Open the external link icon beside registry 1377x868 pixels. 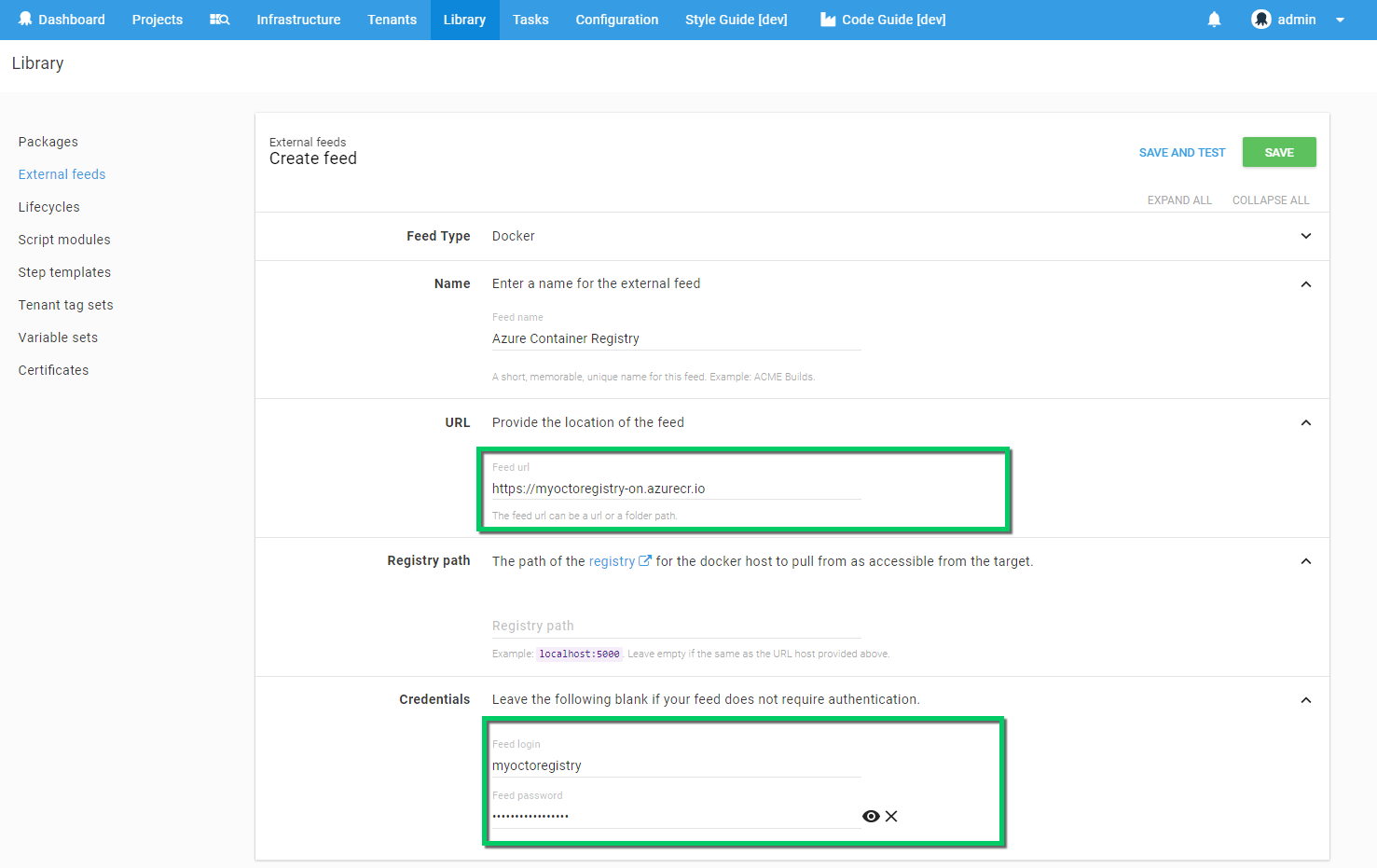point(647,560)
